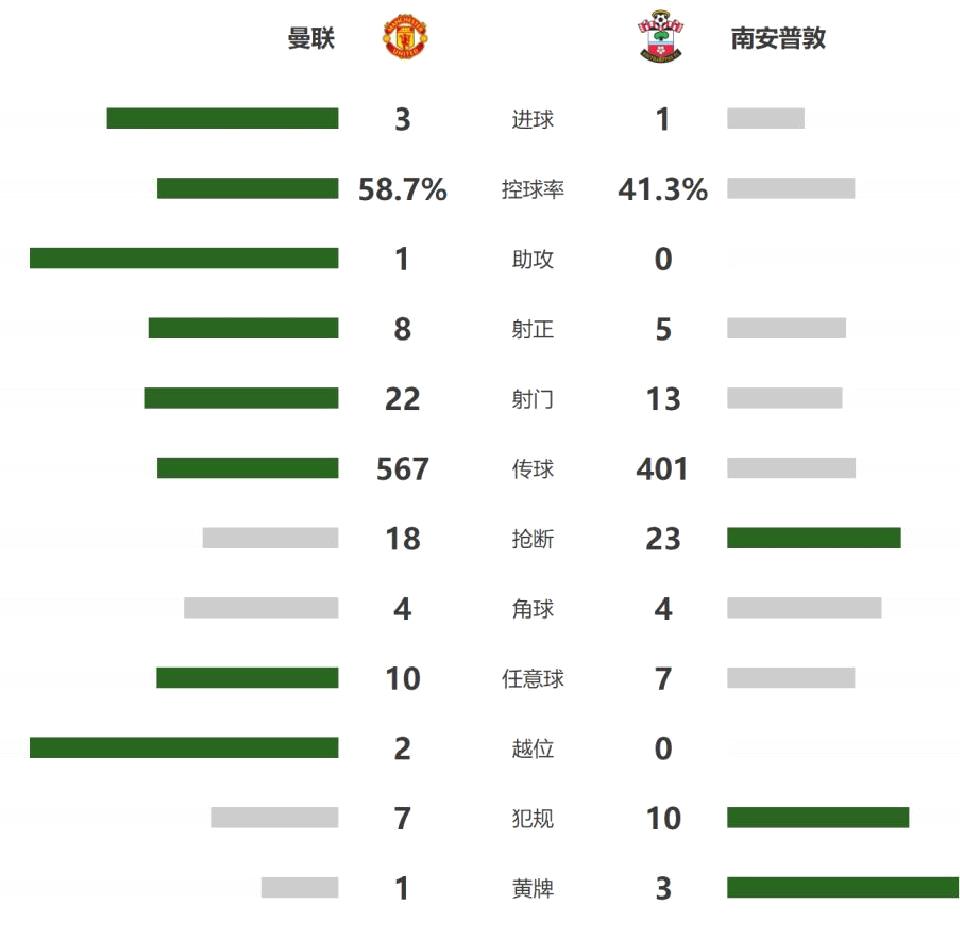This screenshot has height=936, width=960.
Task: Open the 南安普敦 team name
Action: pyautogui.click(x=778, y=38)
